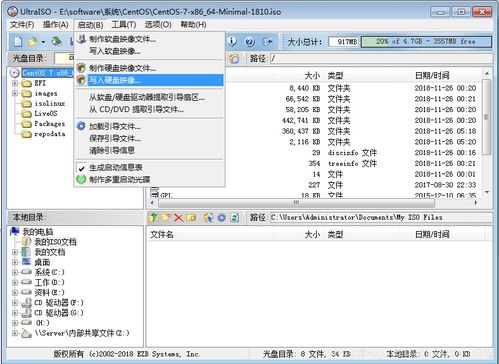Image resolution: width=499 pixels, height=364 pixels.
Task: Click the disc capacity usage bar
Action: tap(426, 42)
